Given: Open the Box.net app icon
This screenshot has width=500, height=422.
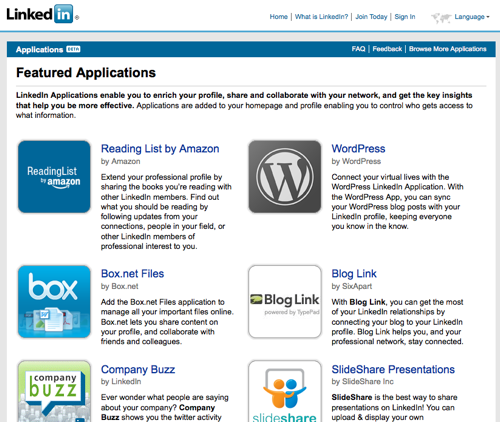Looking at the screenshot, I should (x=54, y=302).
